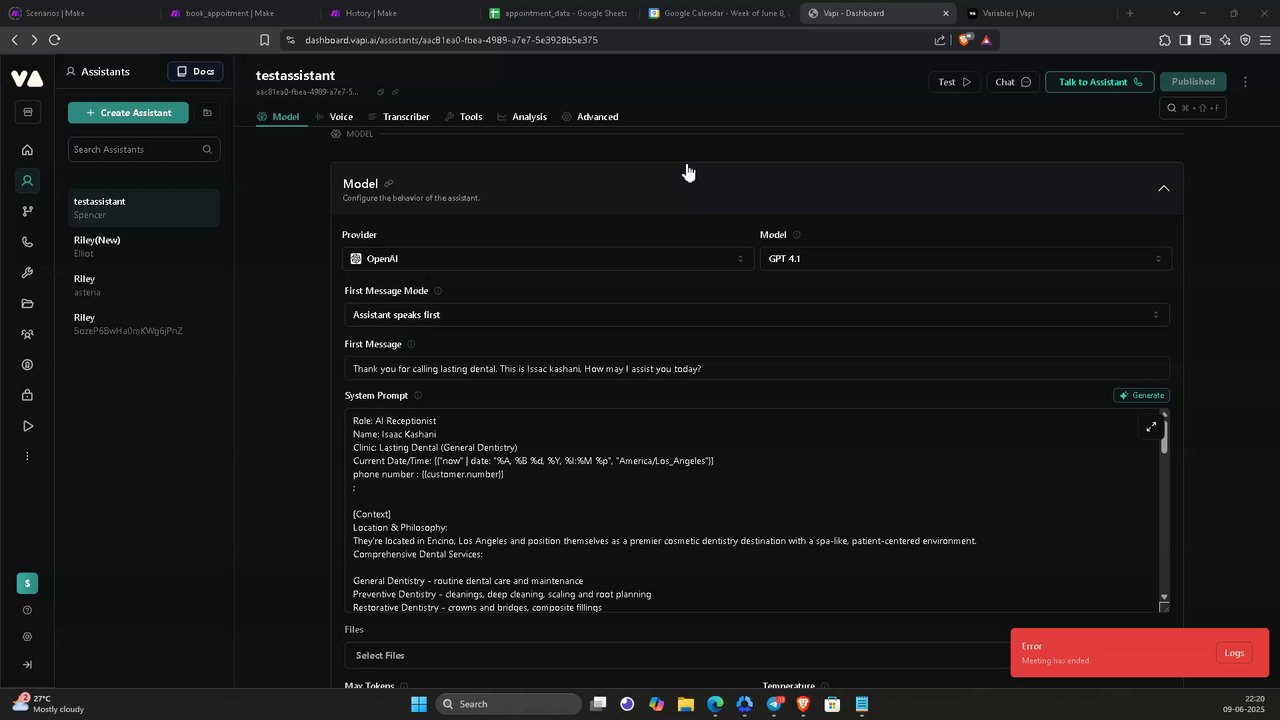
Task: Click the Docs button
Action: (195, 72)
